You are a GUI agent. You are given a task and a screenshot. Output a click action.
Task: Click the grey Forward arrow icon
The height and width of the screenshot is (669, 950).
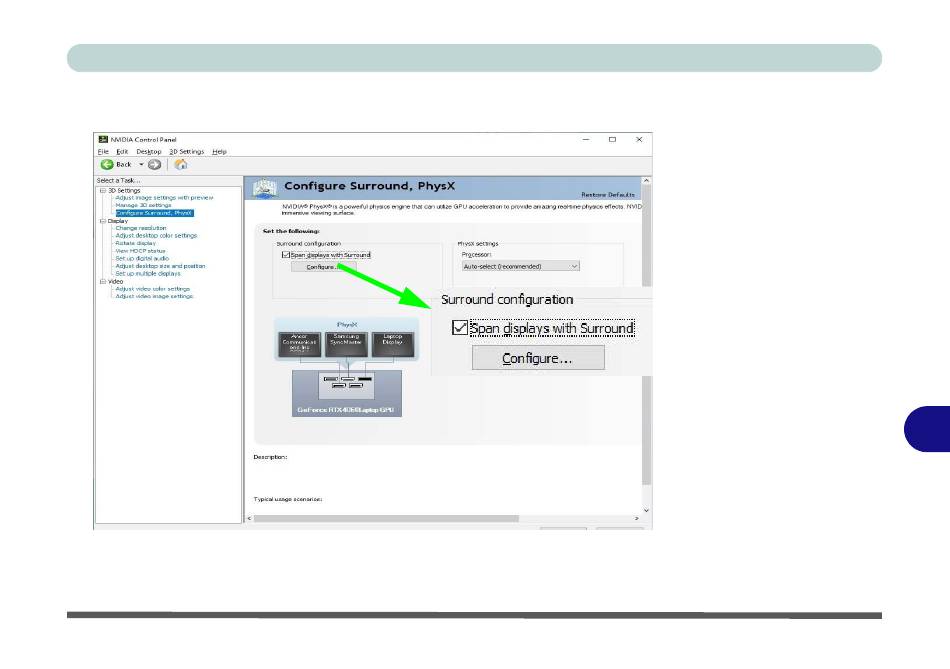point(154,164)
